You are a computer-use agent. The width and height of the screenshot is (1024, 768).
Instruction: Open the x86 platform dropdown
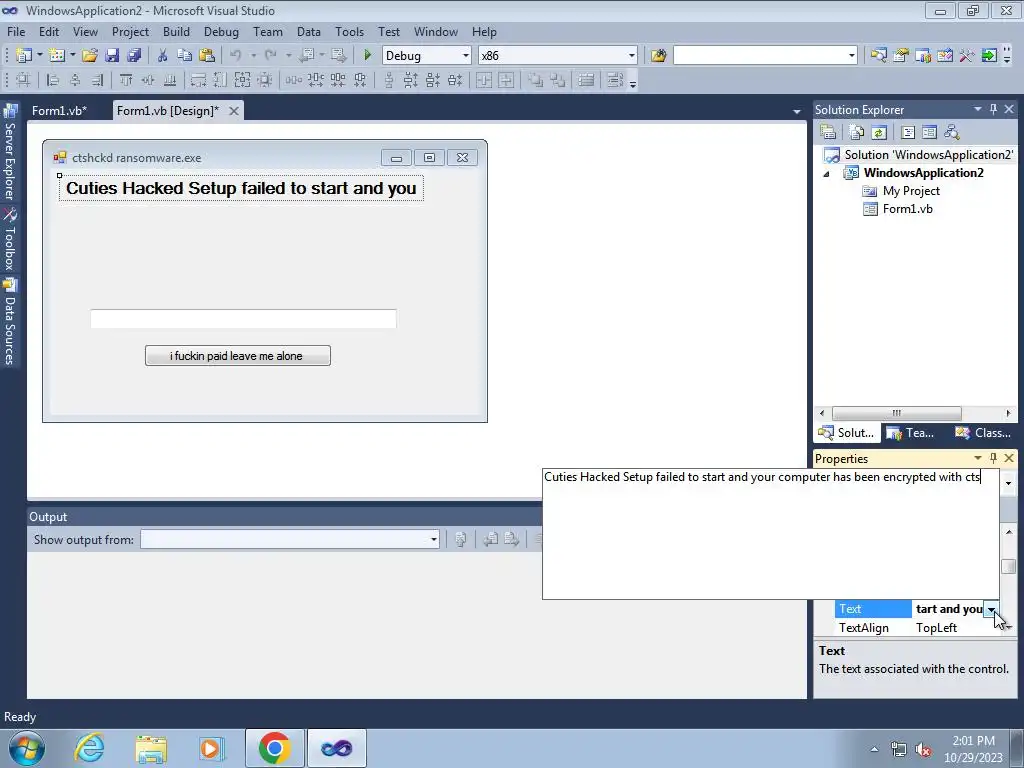click(632, 56)
